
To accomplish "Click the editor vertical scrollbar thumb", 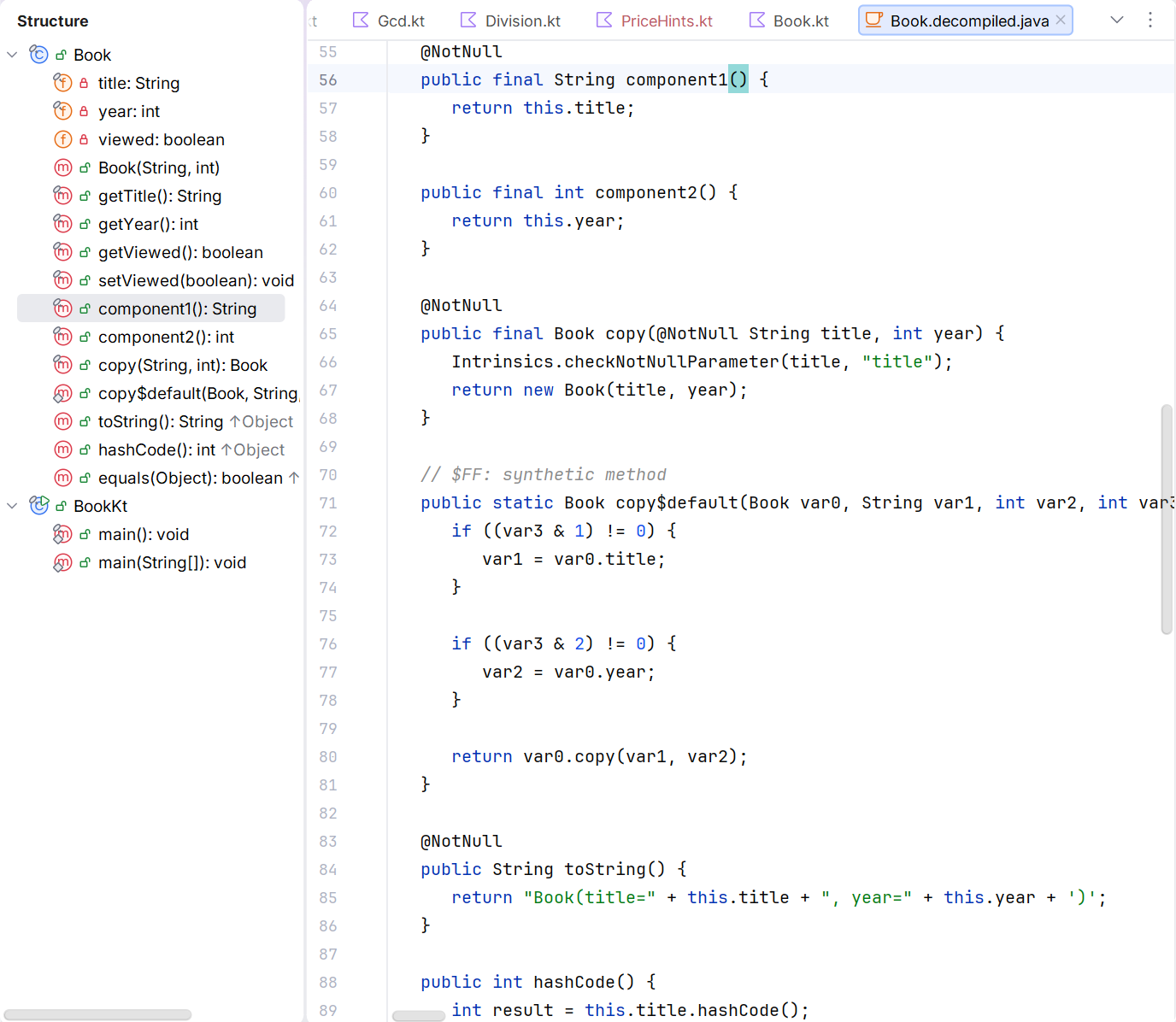I will 1167,520.
